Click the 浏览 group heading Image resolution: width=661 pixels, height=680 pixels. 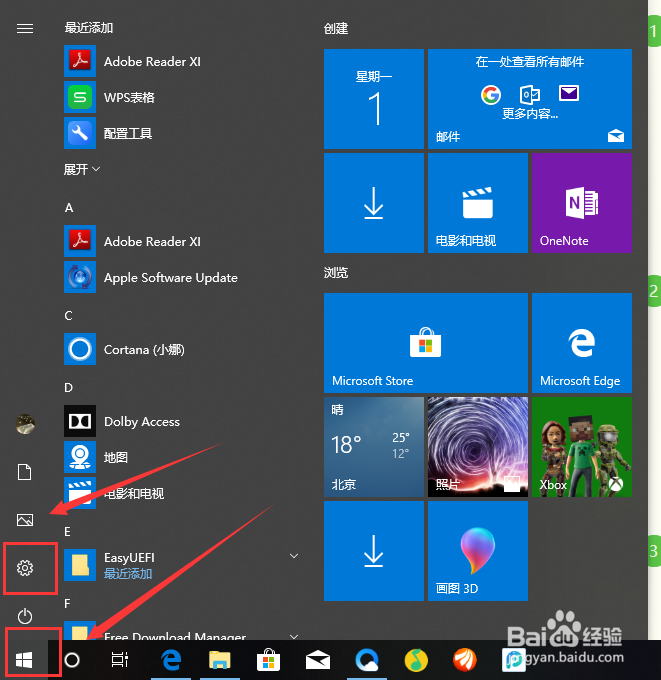336,273
